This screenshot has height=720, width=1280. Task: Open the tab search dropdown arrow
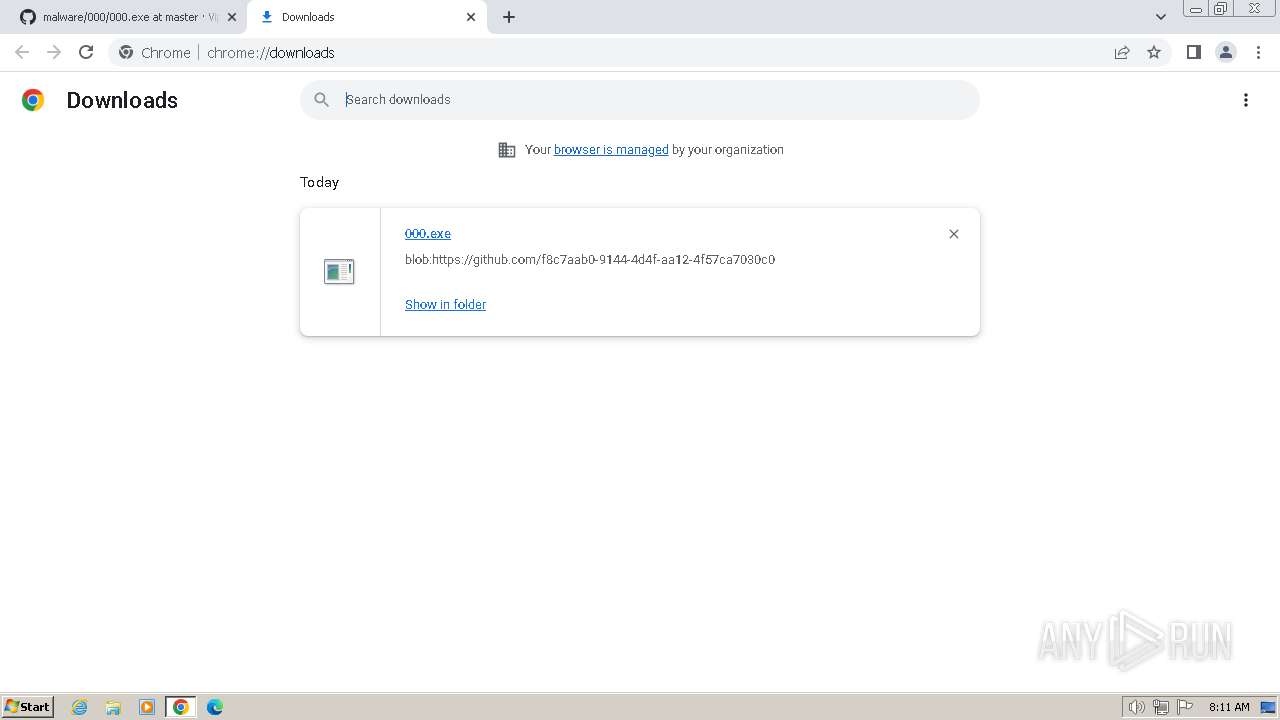pyautogui.click(x=1161, y=17)
